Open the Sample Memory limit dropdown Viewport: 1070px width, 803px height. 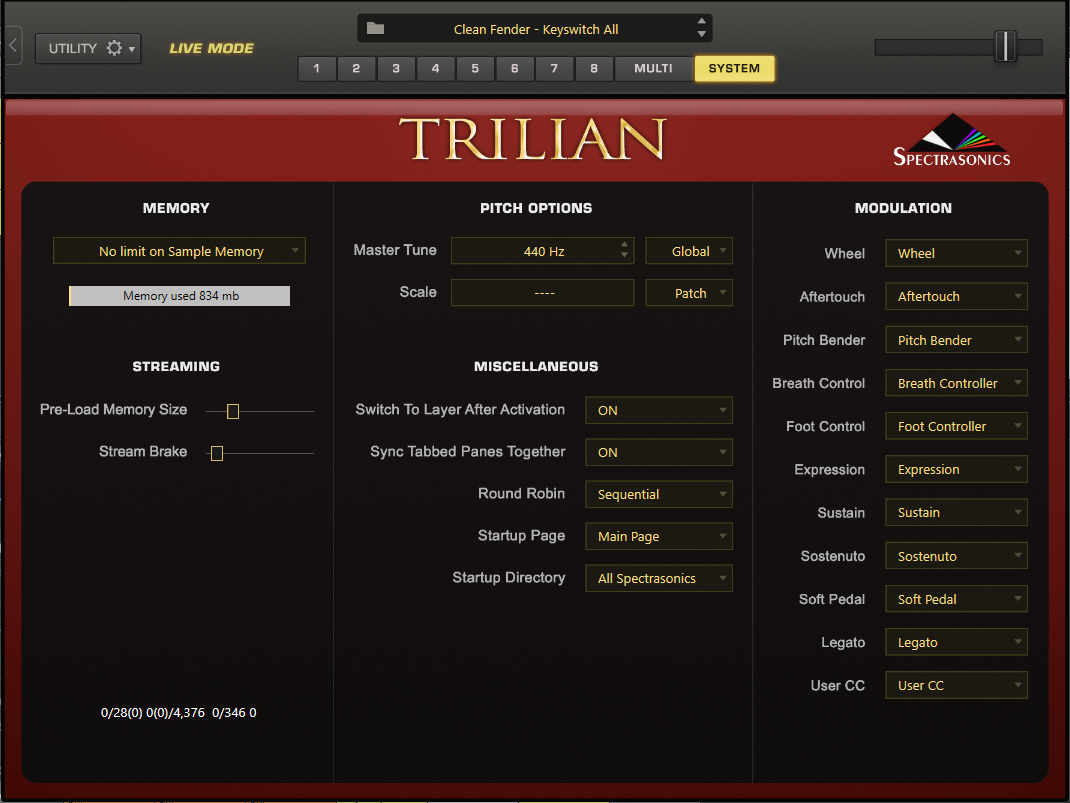coord(180,251)
